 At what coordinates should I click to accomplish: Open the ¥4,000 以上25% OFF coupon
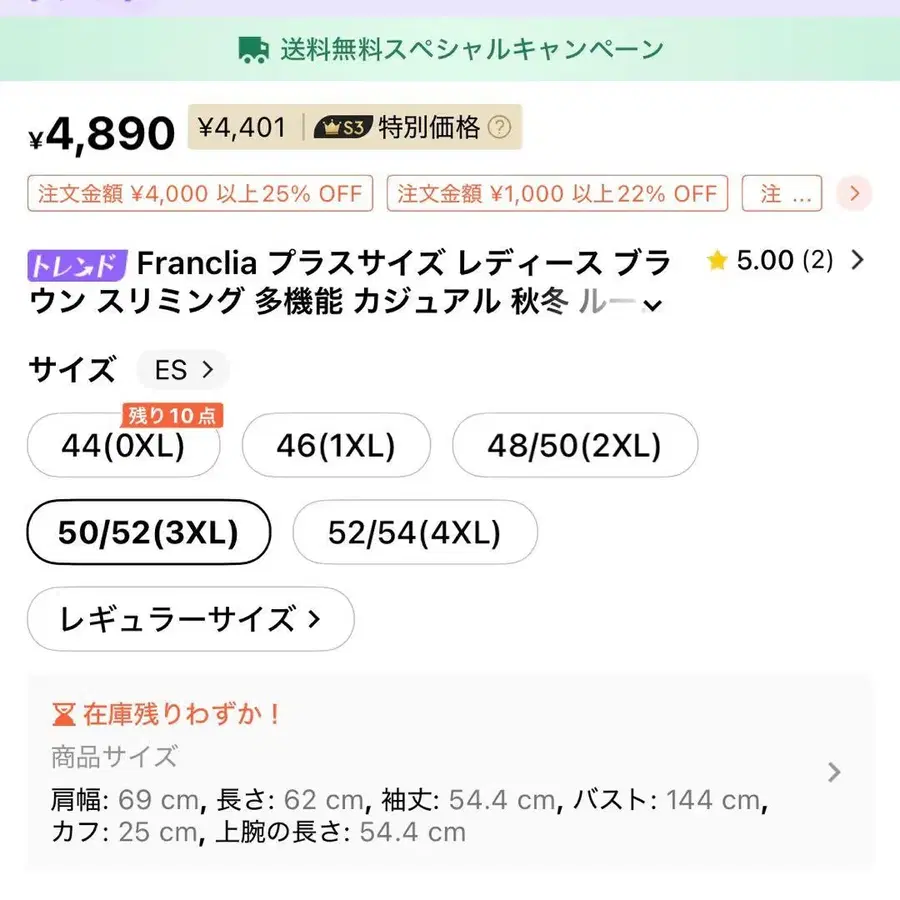click(199, 194)
